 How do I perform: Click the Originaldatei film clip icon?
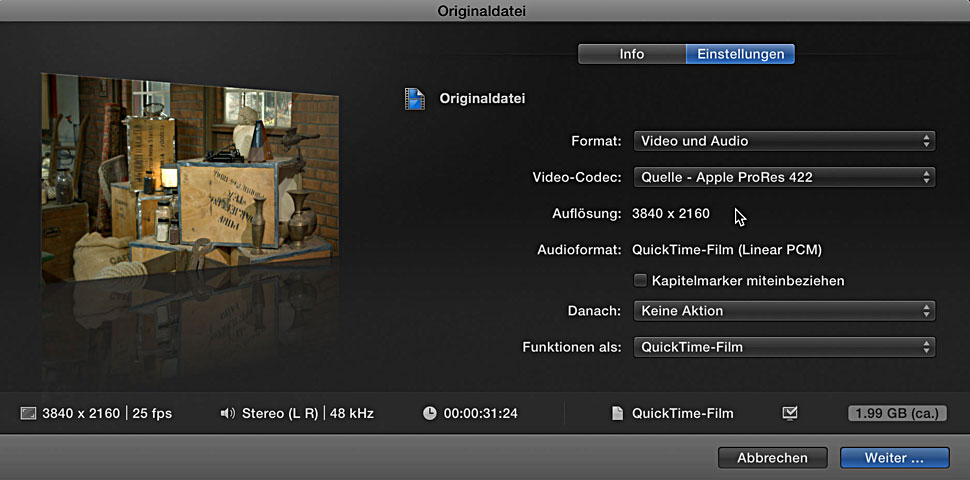click(414, 99)
